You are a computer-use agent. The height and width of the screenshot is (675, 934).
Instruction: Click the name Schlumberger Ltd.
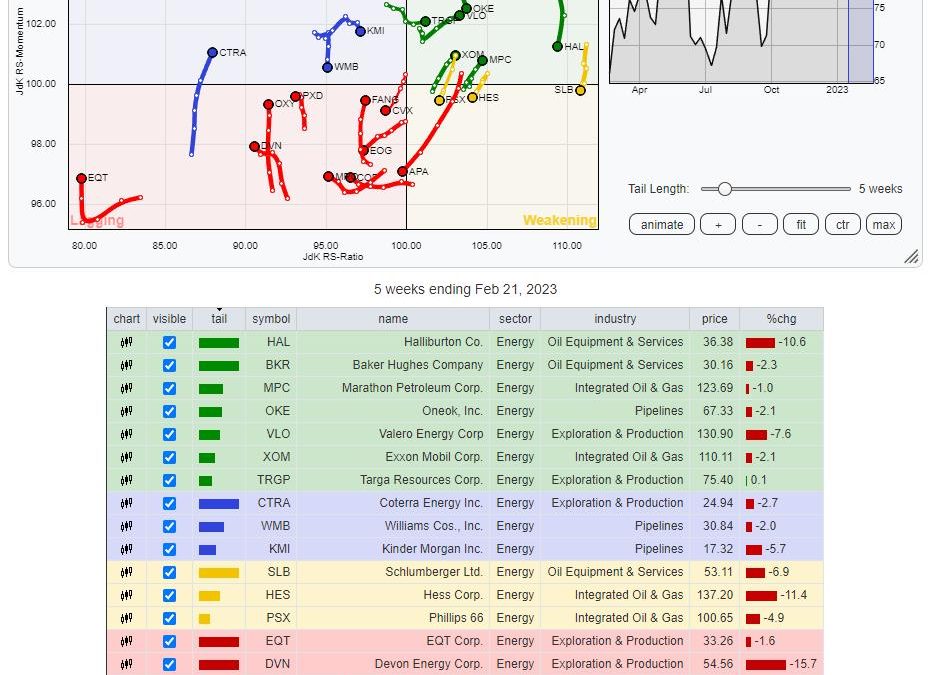pyautogui.click(x=434, y=572)
